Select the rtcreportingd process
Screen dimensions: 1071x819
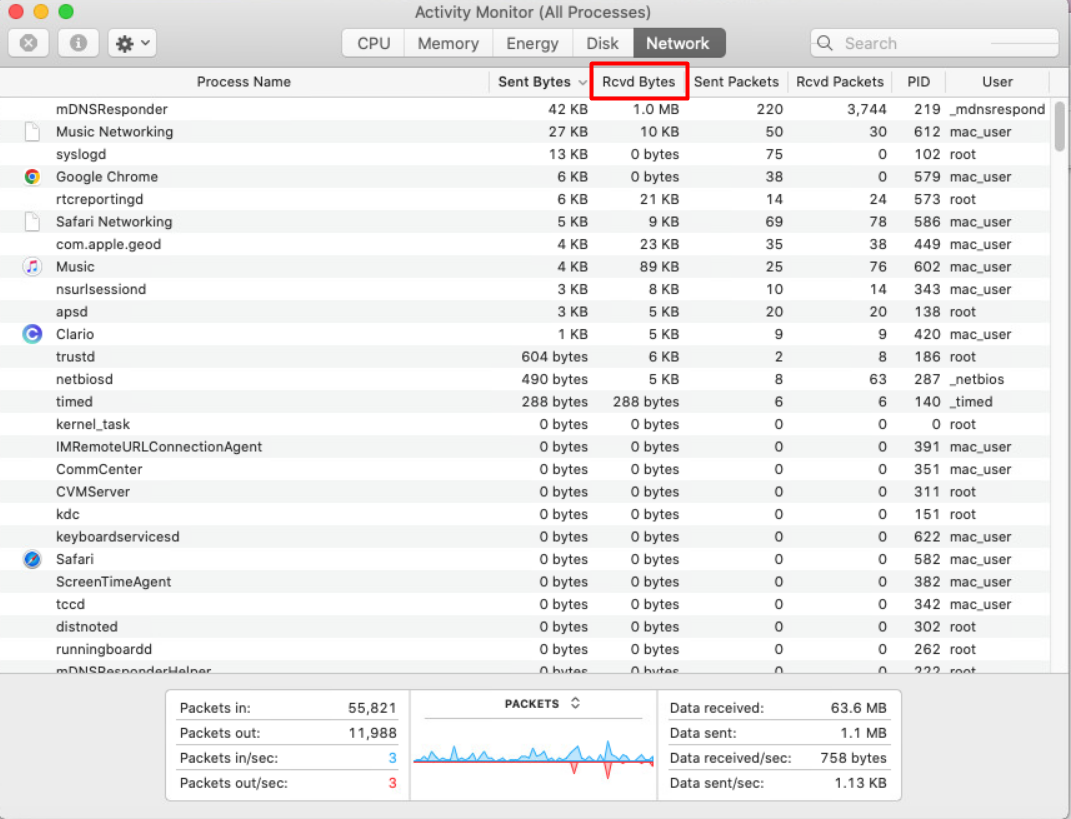click(525, 199)
